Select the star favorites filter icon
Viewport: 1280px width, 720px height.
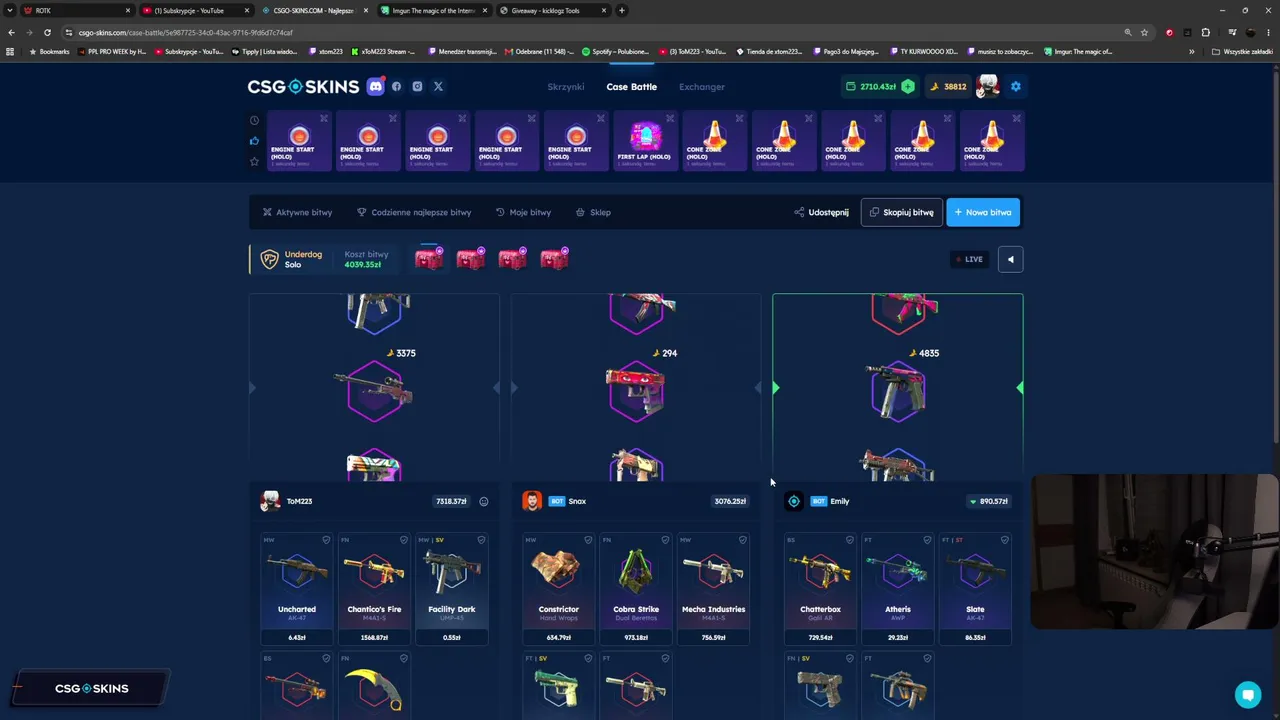(254, 161)
